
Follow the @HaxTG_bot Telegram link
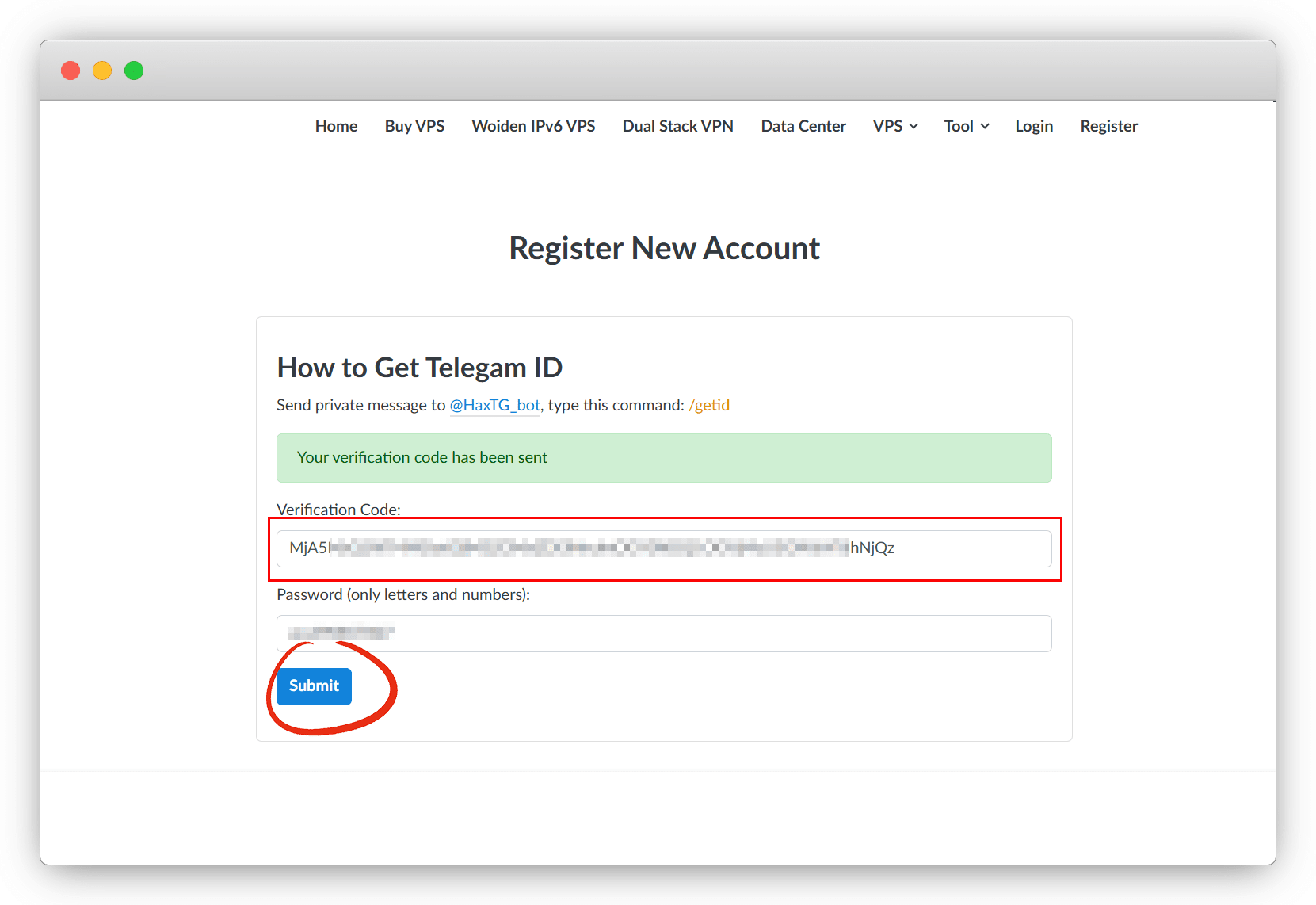point(494,405)
